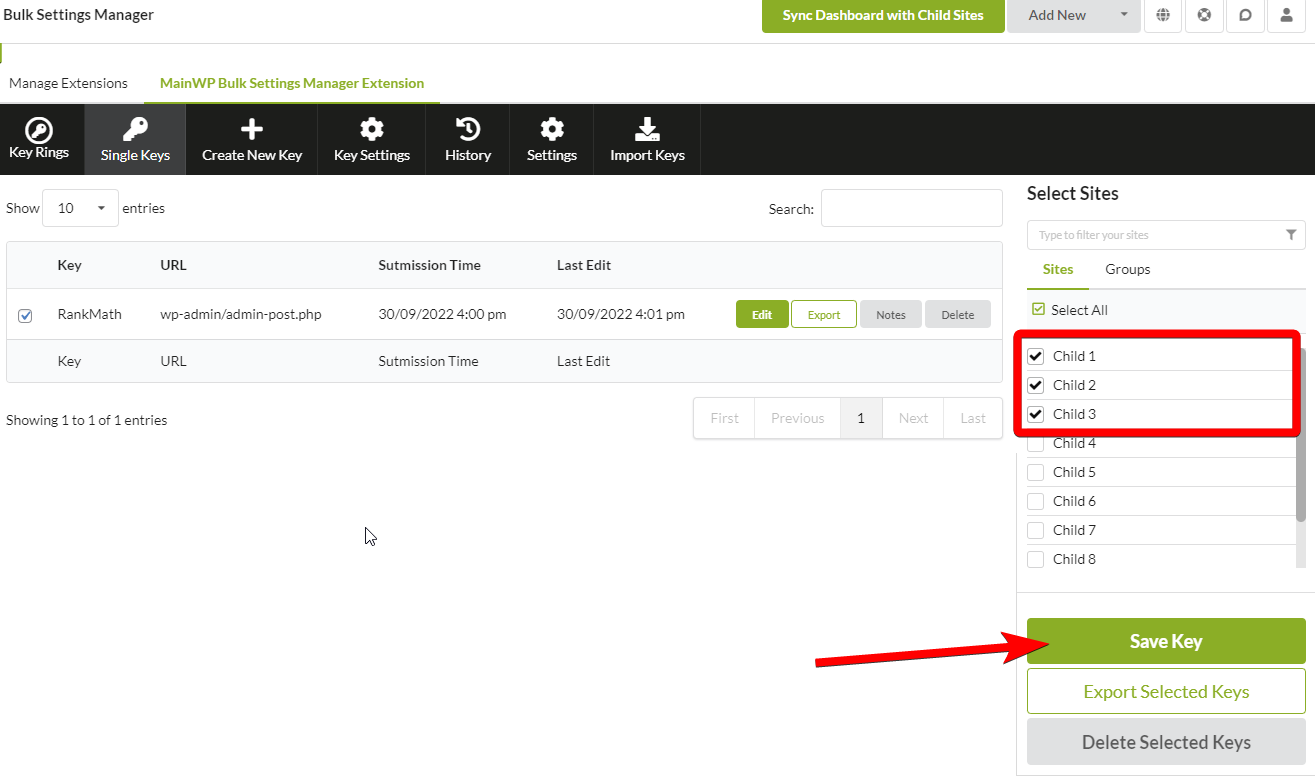1315x783 pixels.
Task: Click Sync Dashboard with Child Sites
Action: (x=883, y=15)
